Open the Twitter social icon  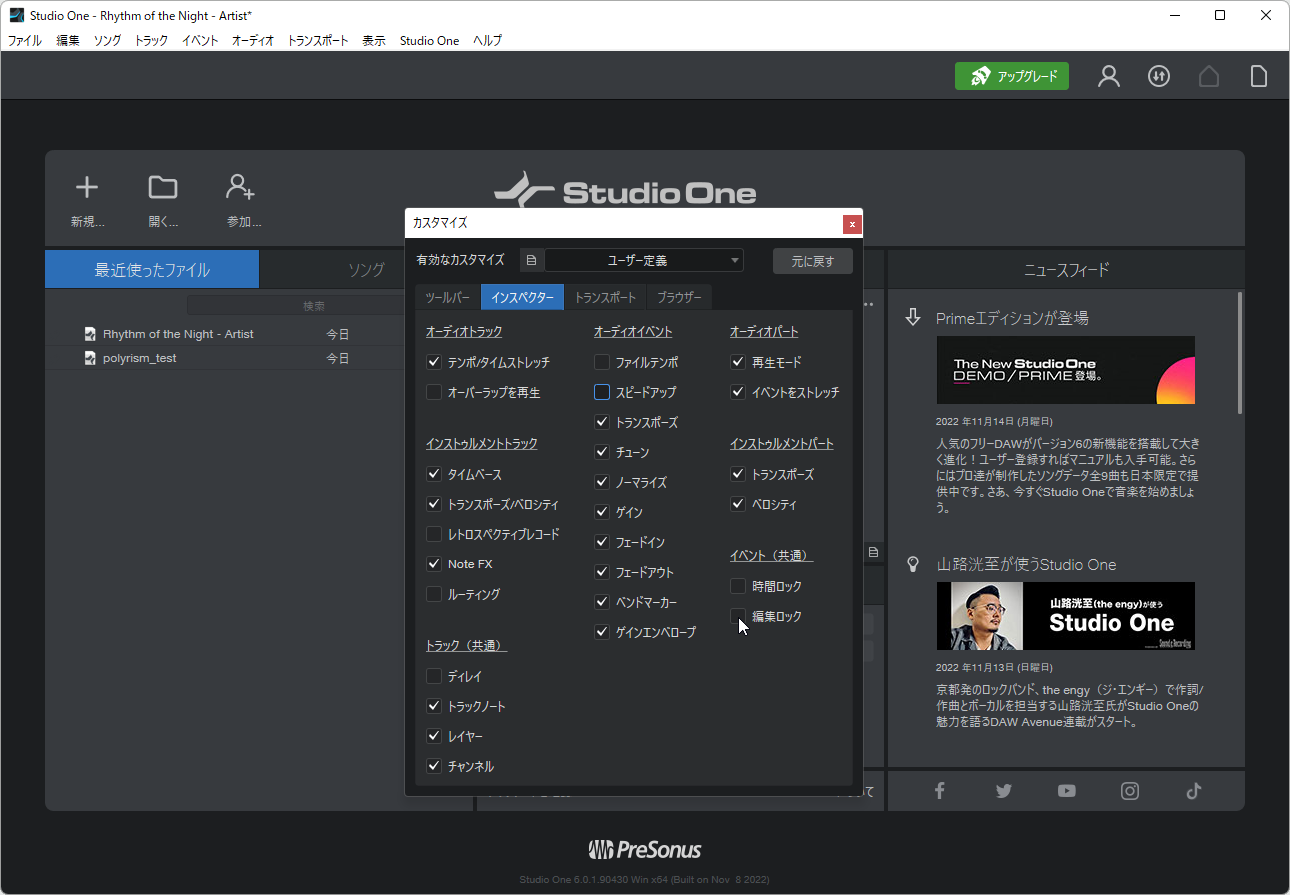point(1003,790)
